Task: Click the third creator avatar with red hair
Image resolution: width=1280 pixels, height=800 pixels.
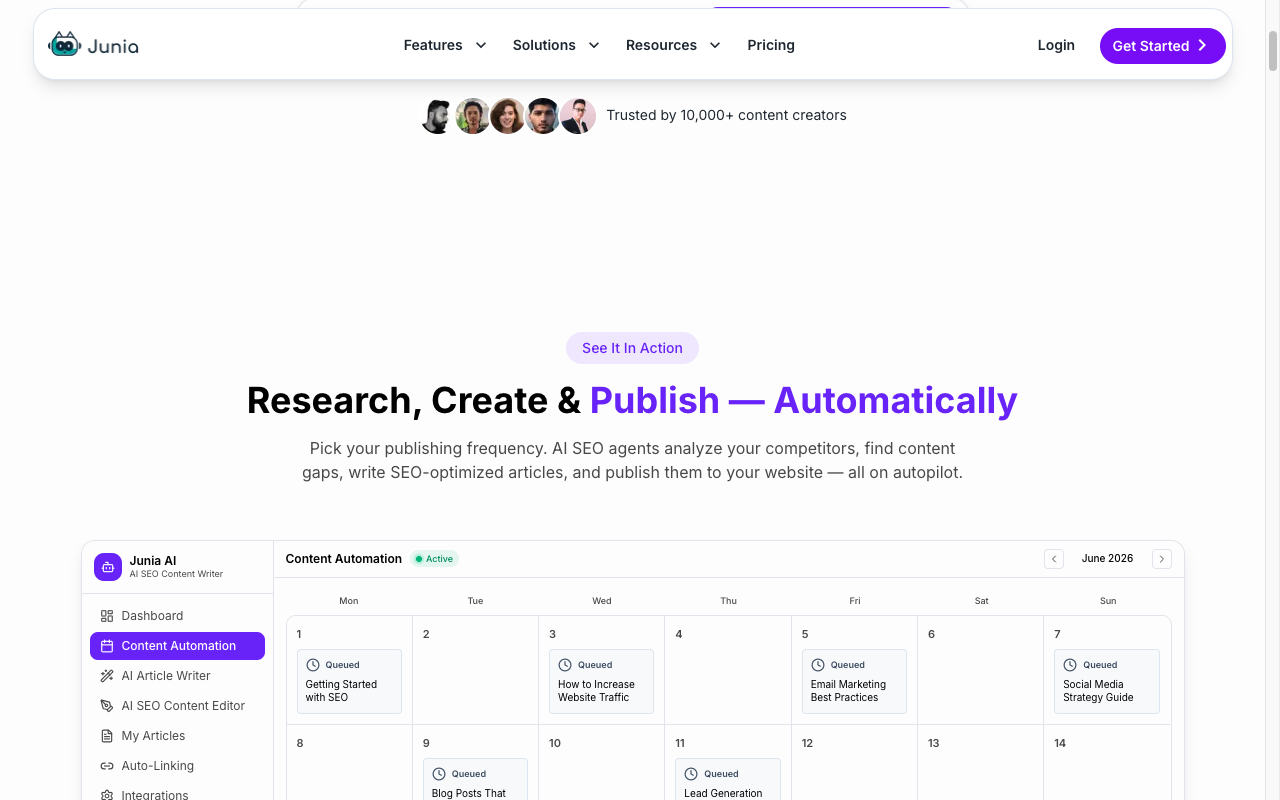Action: click(508, 116)
